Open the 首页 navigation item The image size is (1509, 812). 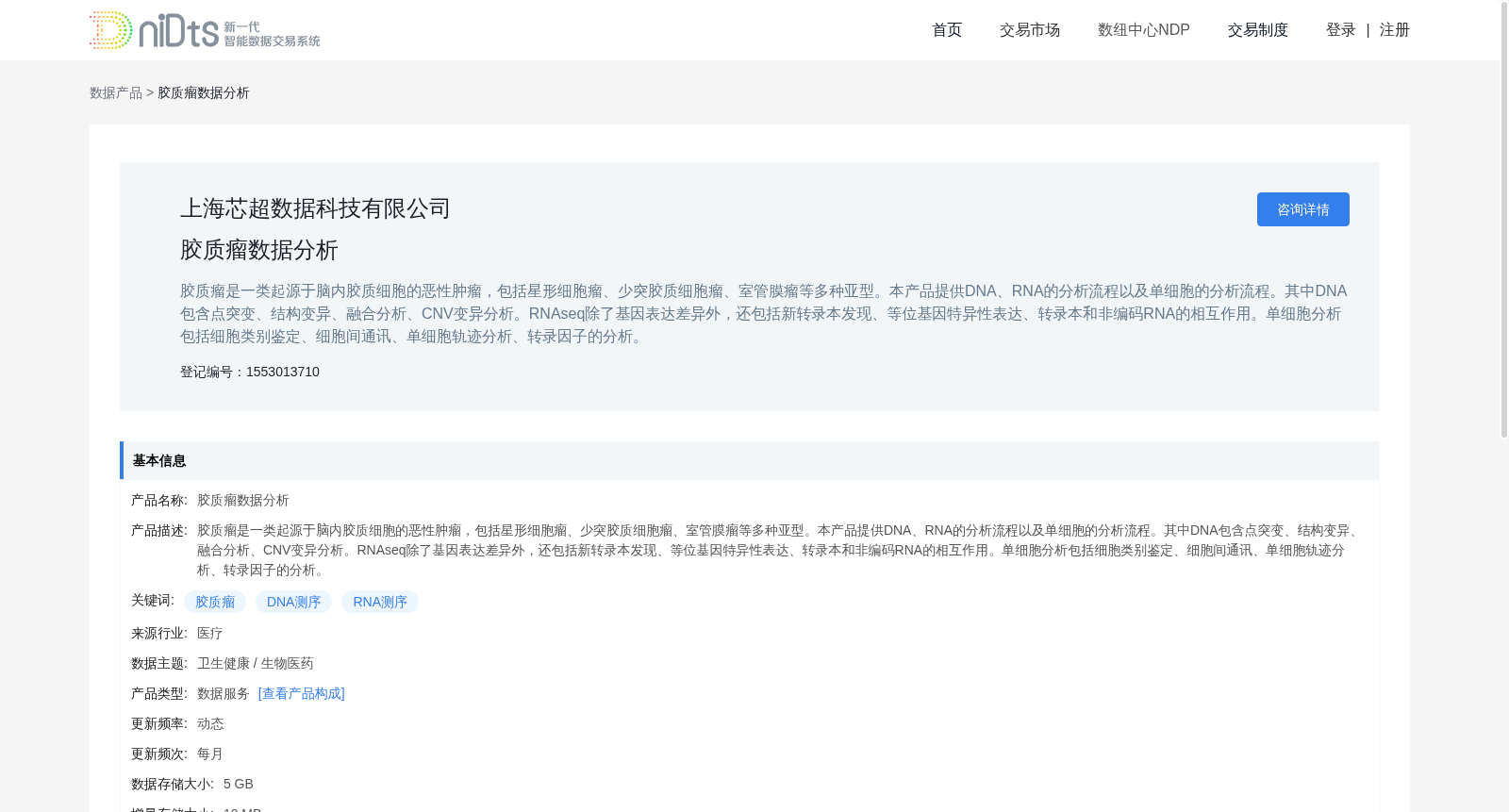(947, 30)
